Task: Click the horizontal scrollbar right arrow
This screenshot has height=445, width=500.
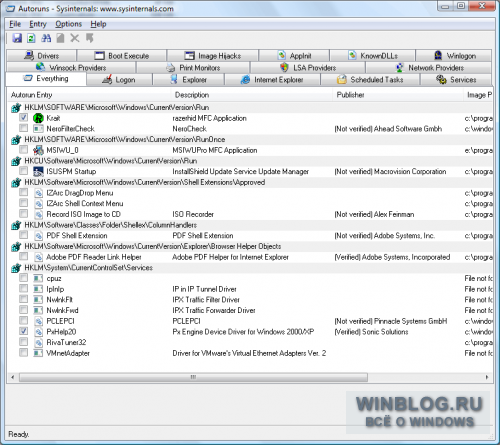Action: click(x=487, y=377)
